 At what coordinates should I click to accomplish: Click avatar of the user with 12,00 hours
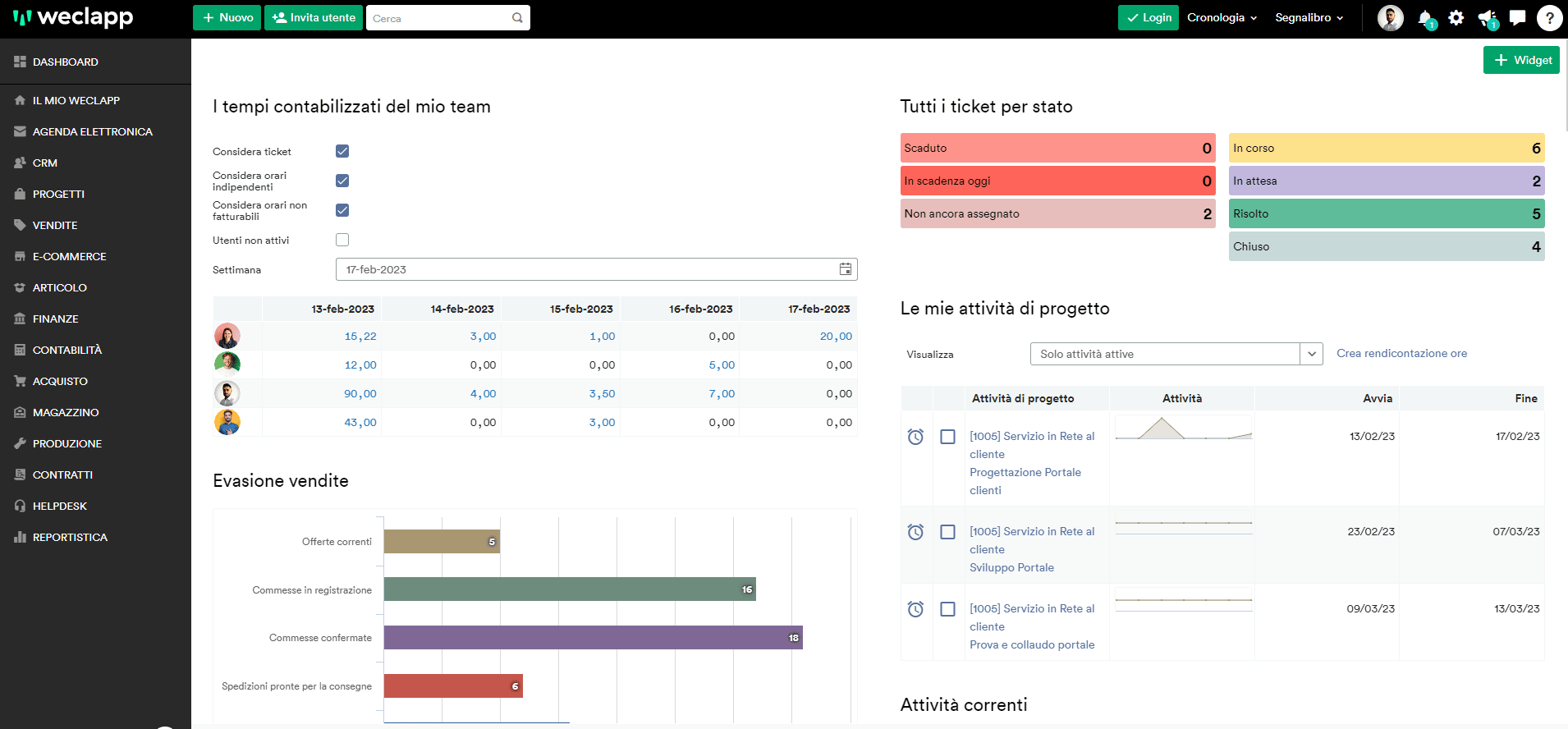[x=227, y=364]
